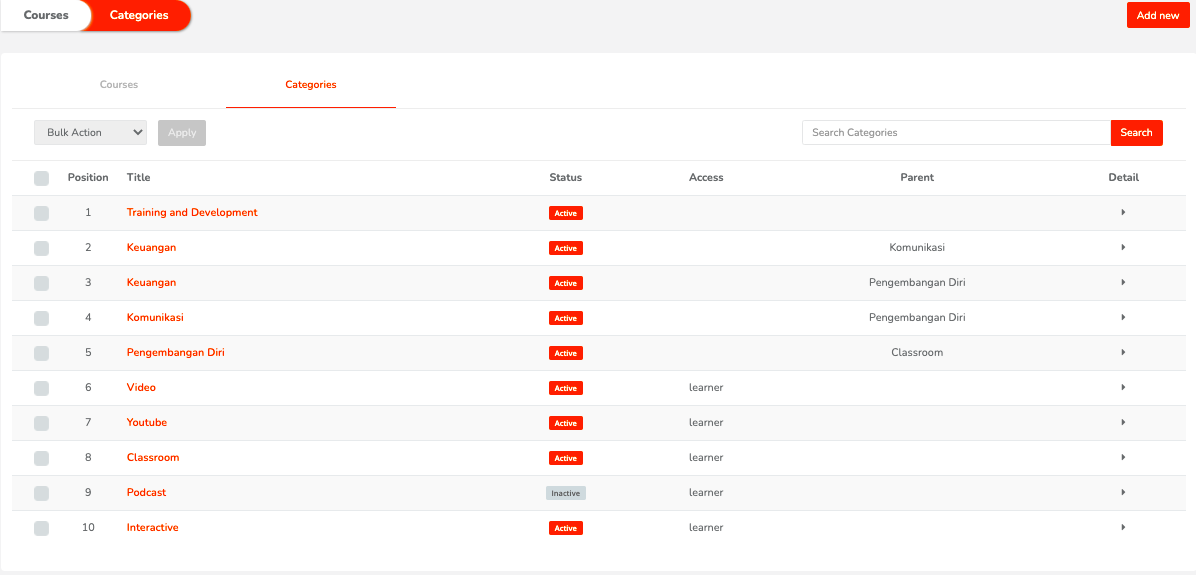The width and height of the screenshot is (1196, 575).
Task: Open the Courses tab in the panel
Action: click(119, 85)
